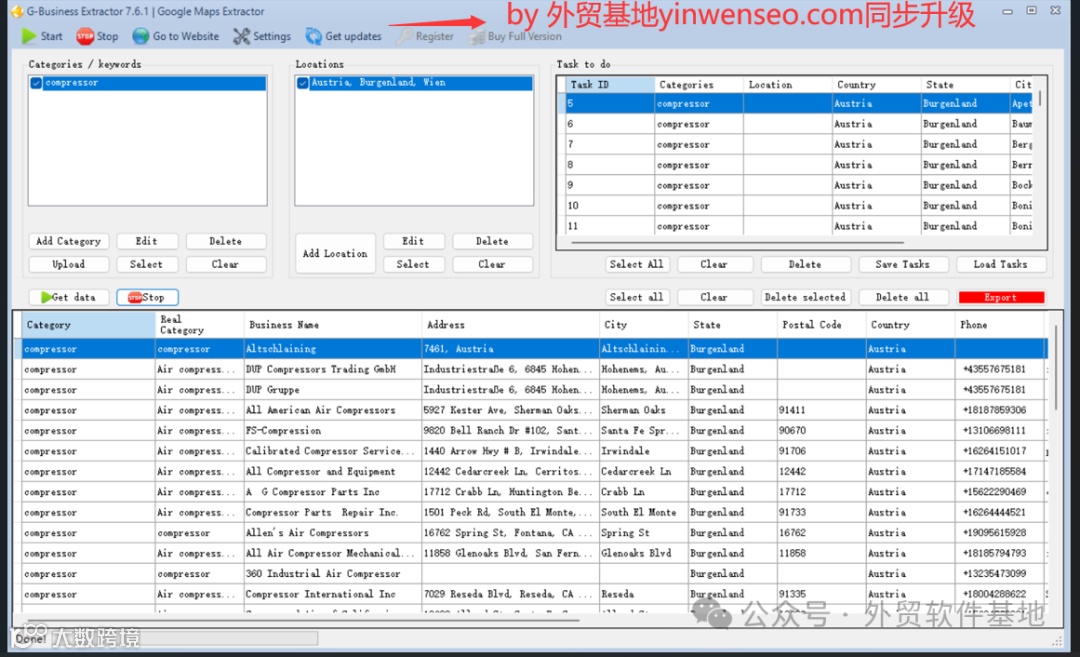Click the Buy Full Version icon
This screenshot has height=657, width=1080.
pos(477,36)
